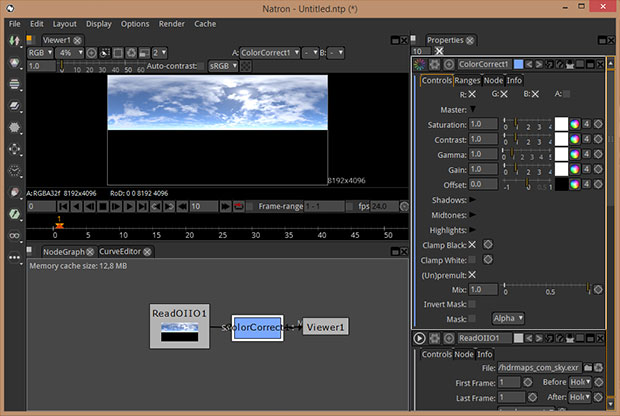This screenshot has width=620, height=416.
Task: Clear all panels in Properties
Action: tap(439, 51)
